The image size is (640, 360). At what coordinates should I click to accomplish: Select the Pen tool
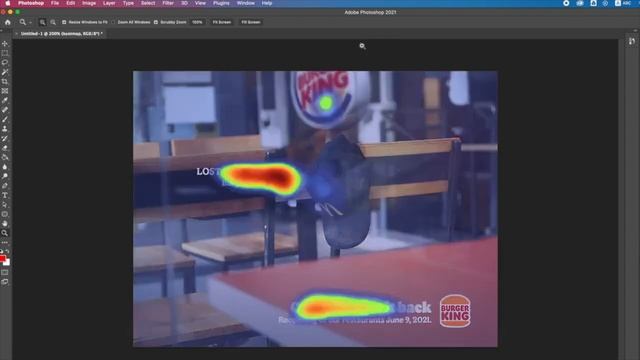tap(5, 186)
